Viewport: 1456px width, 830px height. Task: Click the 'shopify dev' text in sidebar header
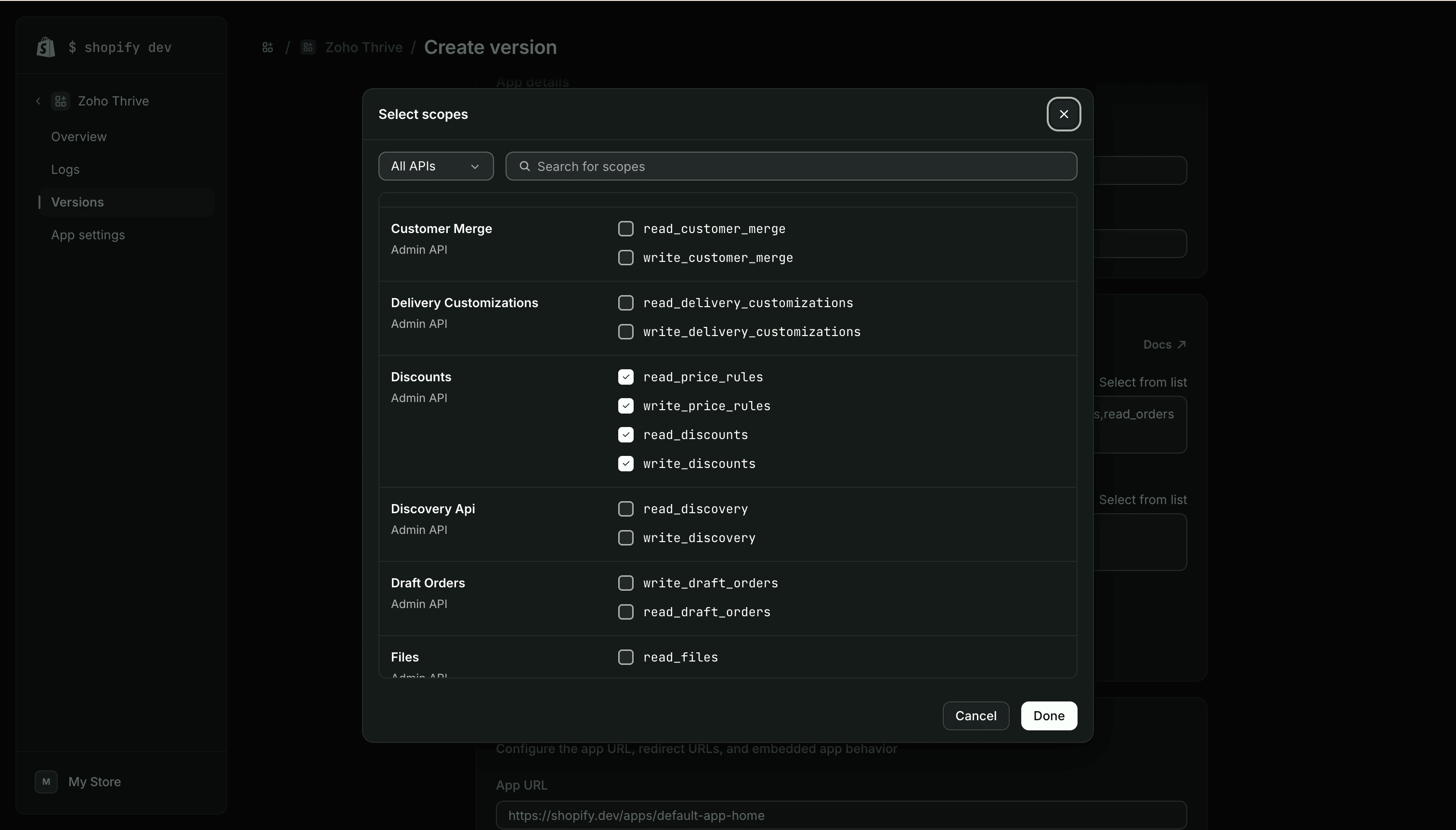coord(128,47)
